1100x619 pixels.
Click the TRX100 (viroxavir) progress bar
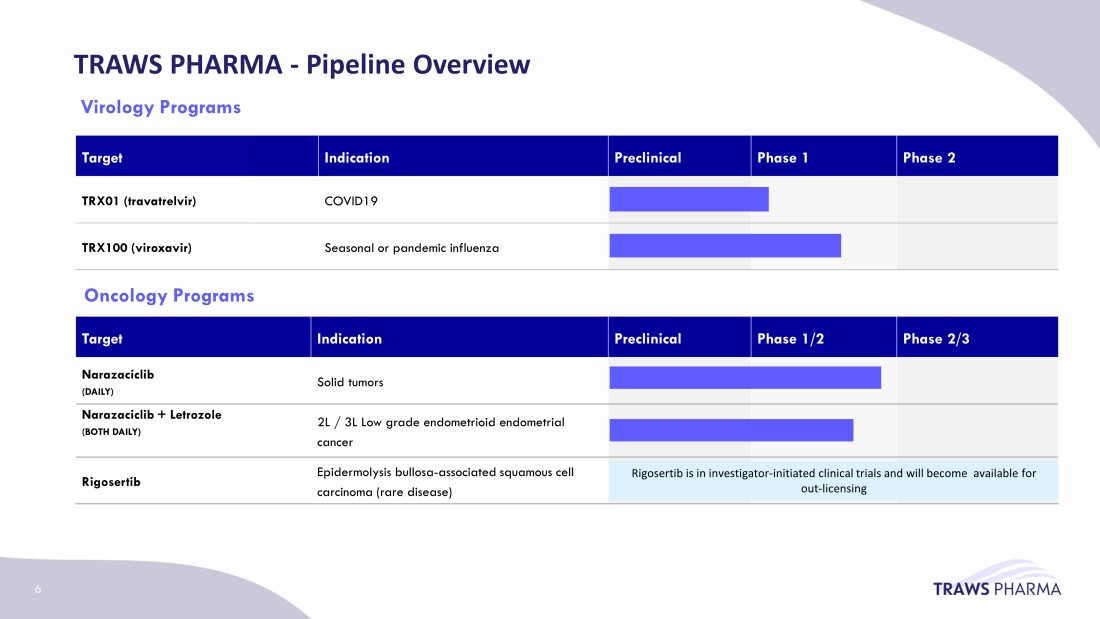click(724, 245)
